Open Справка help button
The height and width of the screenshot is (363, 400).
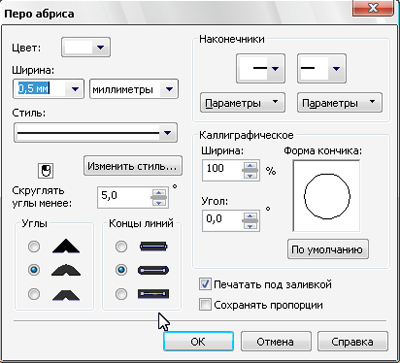coord(353,341)
